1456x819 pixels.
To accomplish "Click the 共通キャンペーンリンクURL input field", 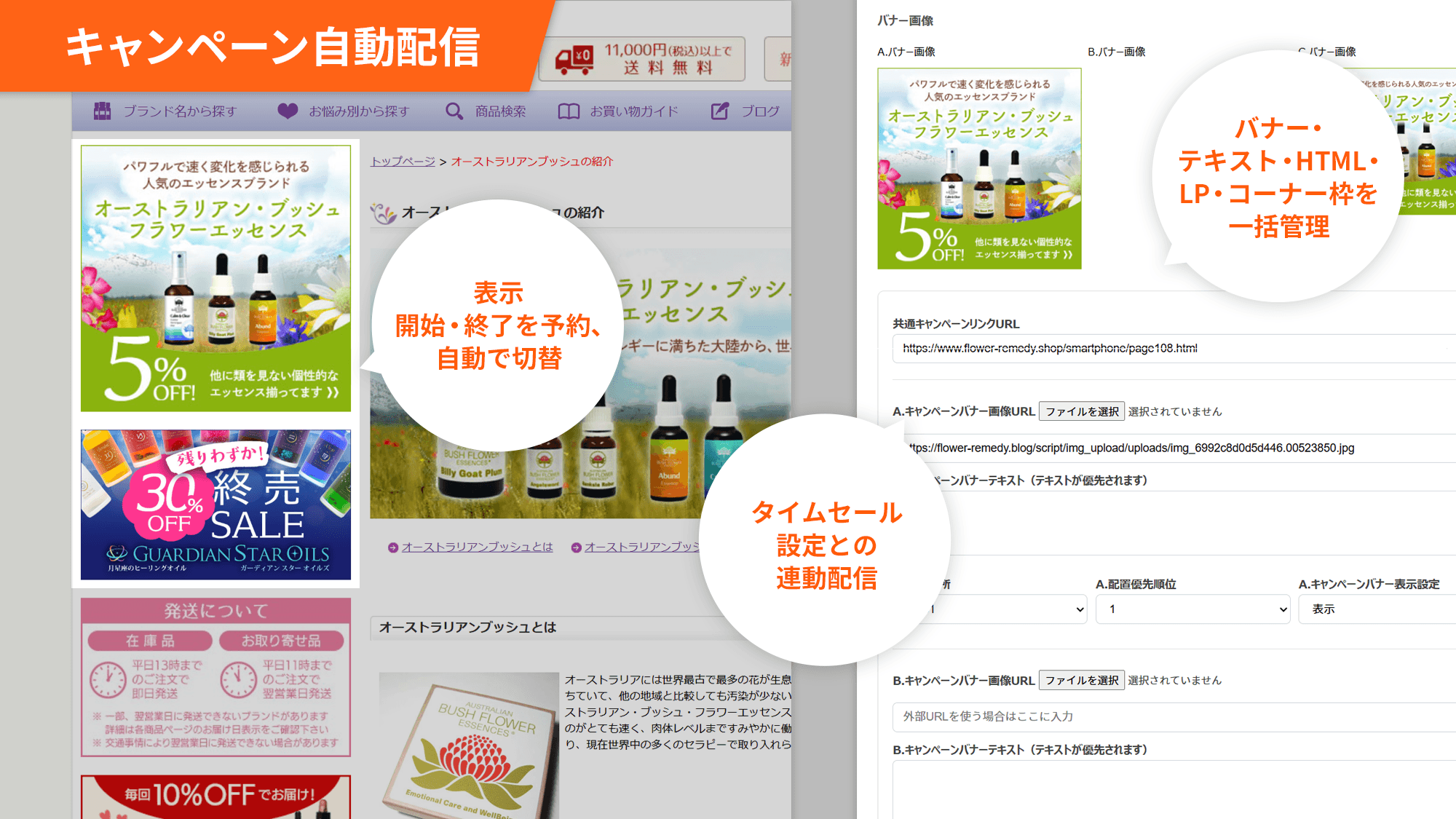I will (x=1174, y=349).
